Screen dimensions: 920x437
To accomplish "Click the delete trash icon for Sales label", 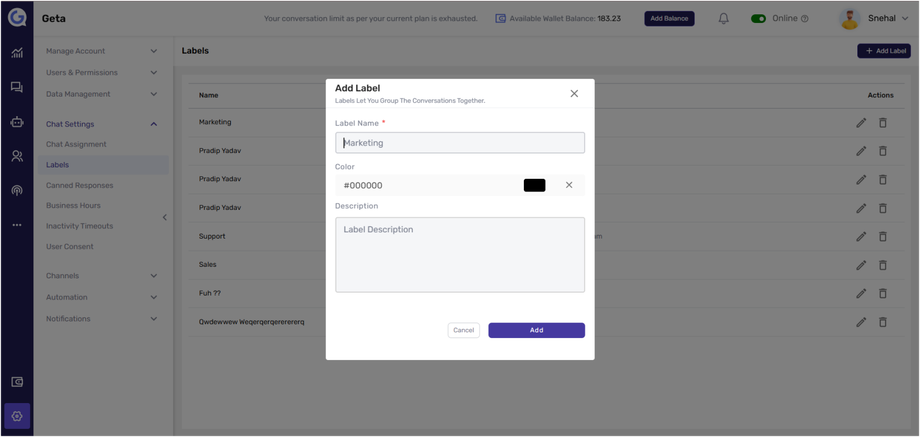I will pyautogui.click(x=882, y=265).
